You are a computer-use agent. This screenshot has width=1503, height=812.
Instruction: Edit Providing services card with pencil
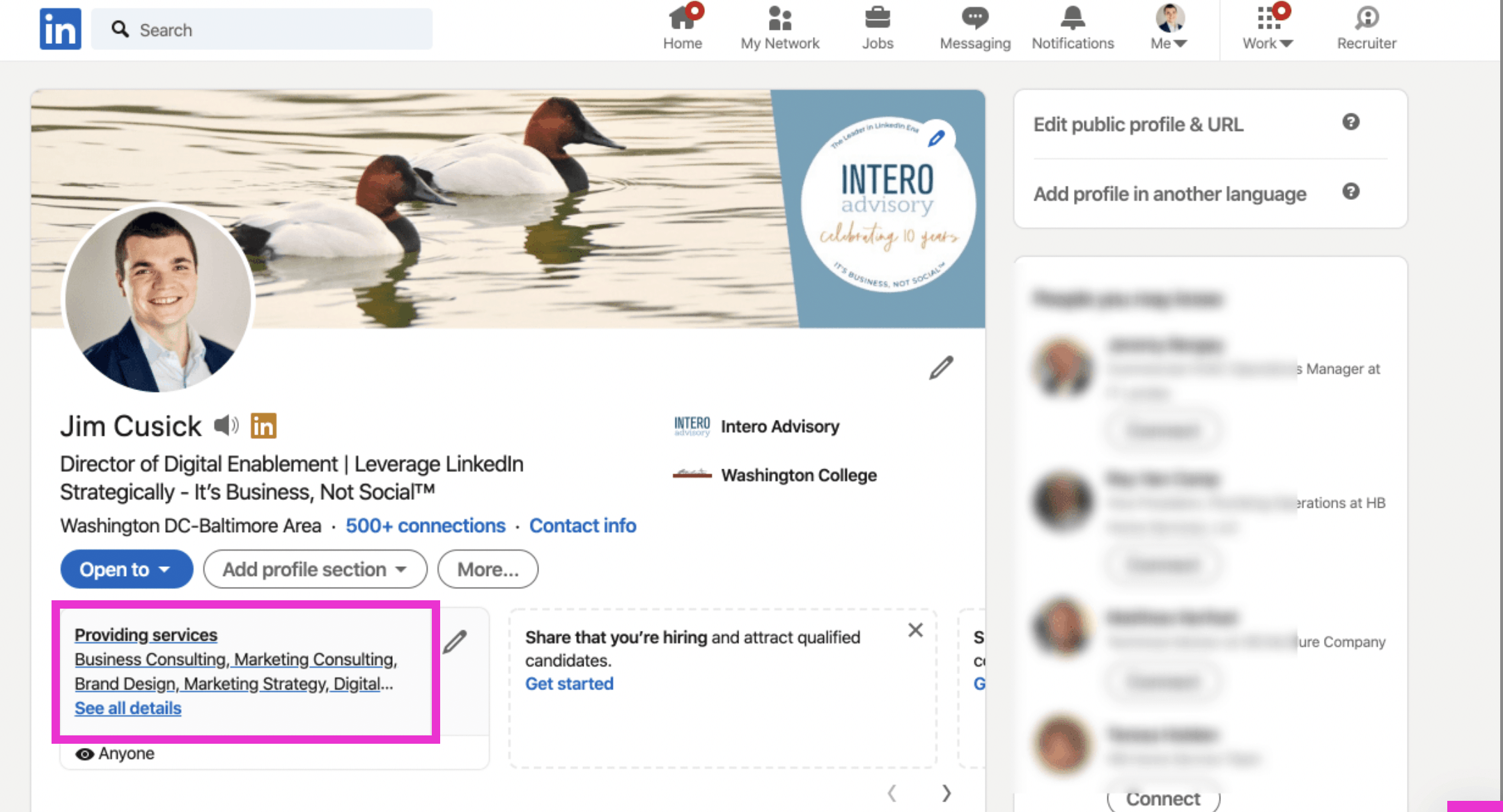[455, 642]
